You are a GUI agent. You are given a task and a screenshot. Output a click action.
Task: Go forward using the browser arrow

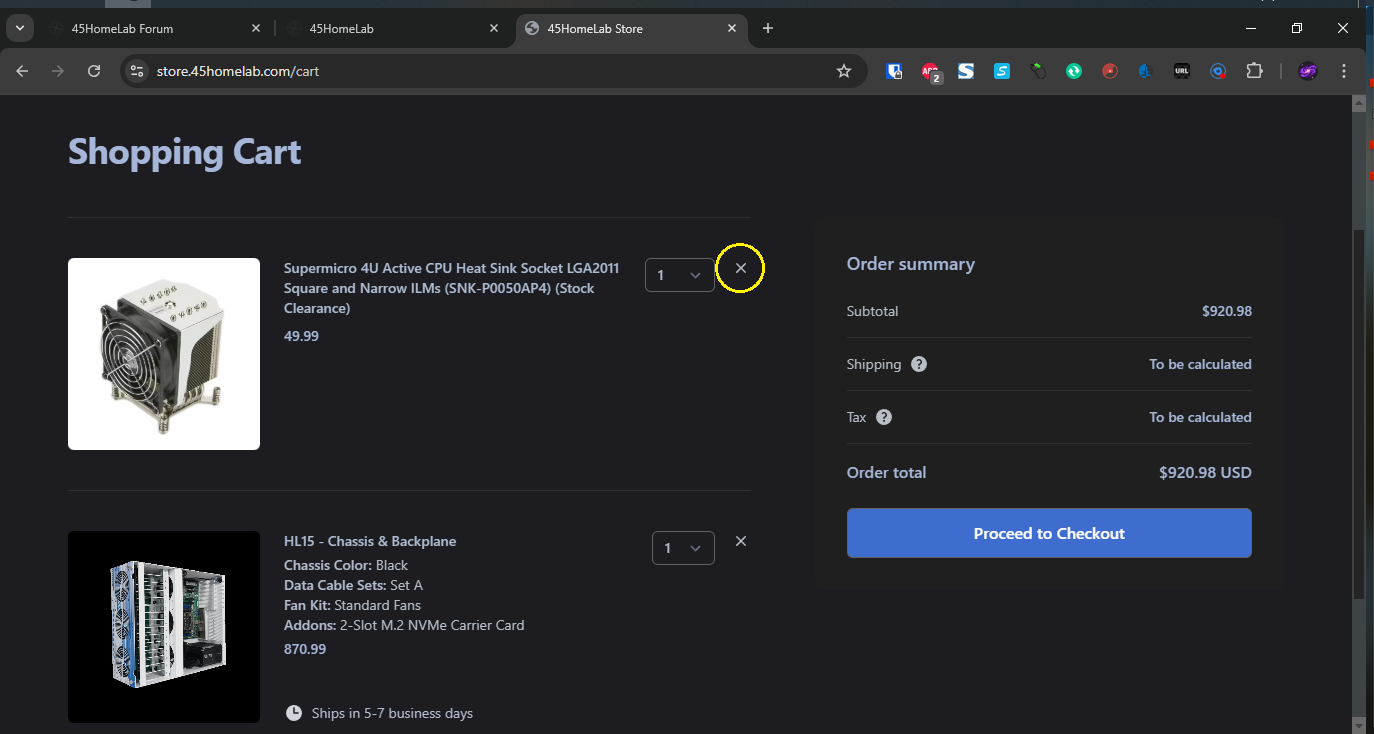pos(58,71)
